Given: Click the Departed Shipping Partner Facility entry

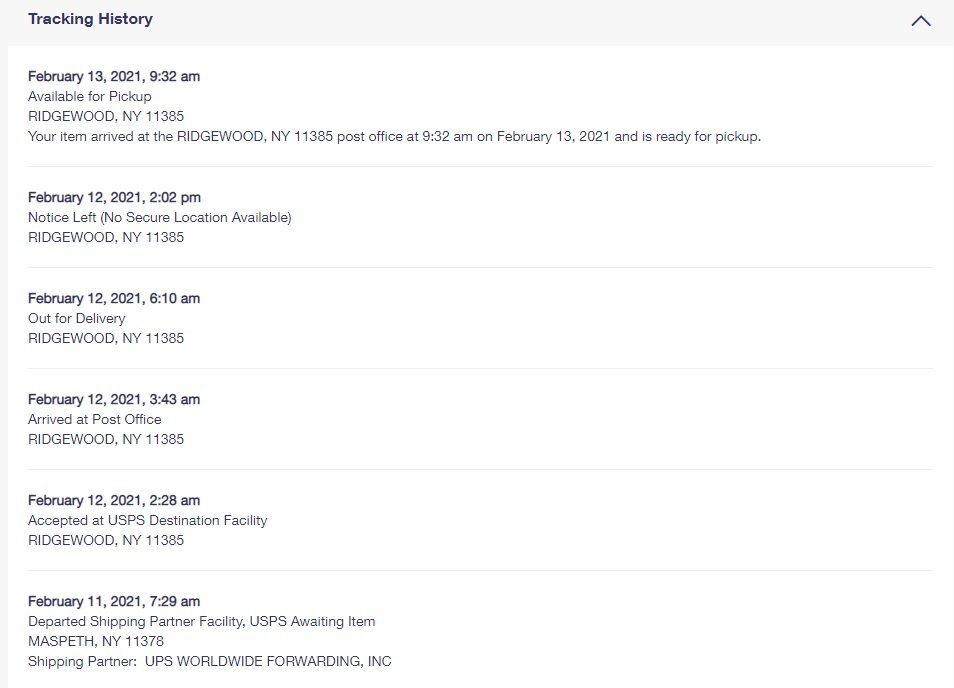Looking at the screenshot, I should click(201, 621).
